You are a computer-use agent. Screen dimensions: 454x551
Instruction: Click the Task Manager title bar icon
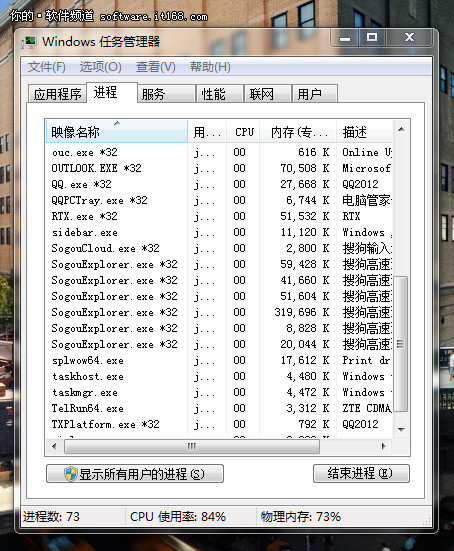(x=29, y=42)
